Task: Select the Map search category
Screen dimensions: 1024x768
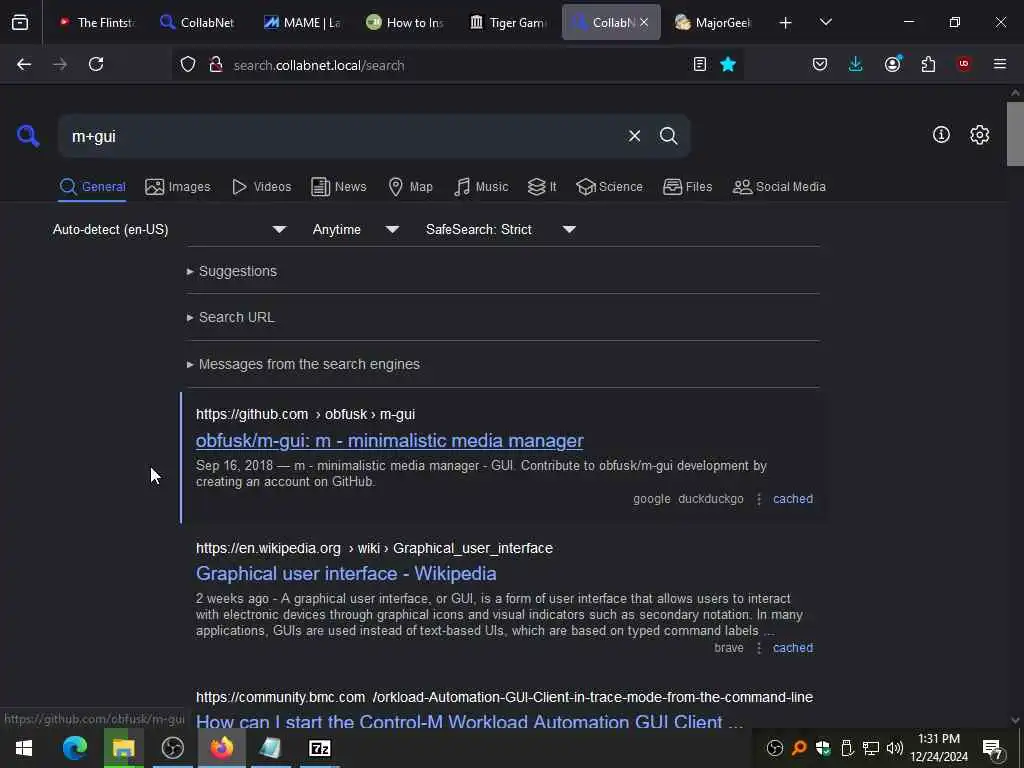Action: [x=410, y=187]
